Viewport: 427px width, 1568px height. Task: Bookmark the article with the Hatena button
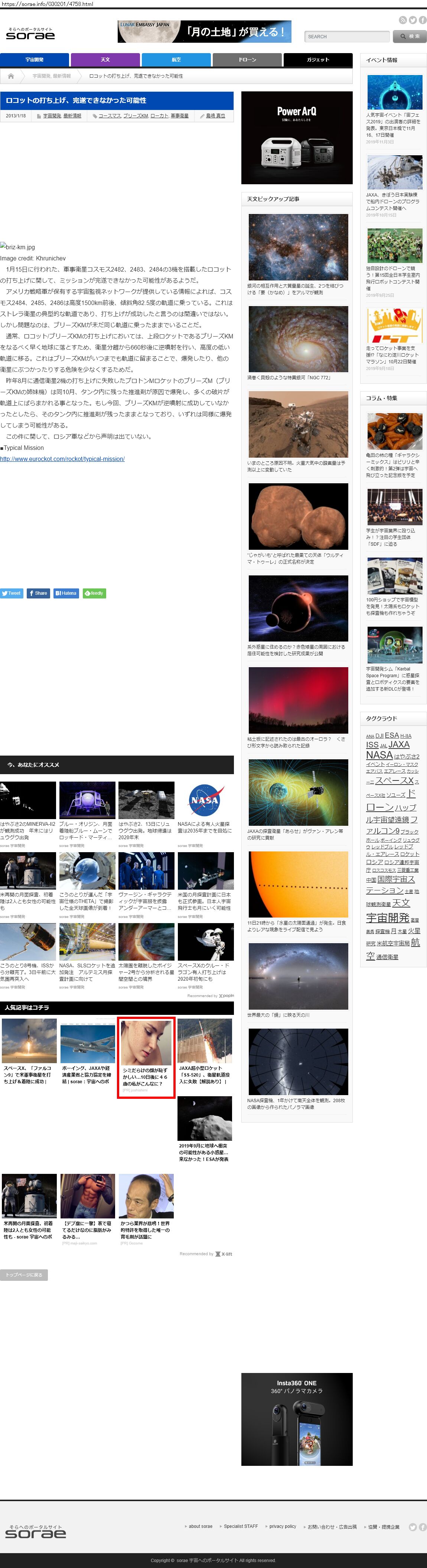66,593
